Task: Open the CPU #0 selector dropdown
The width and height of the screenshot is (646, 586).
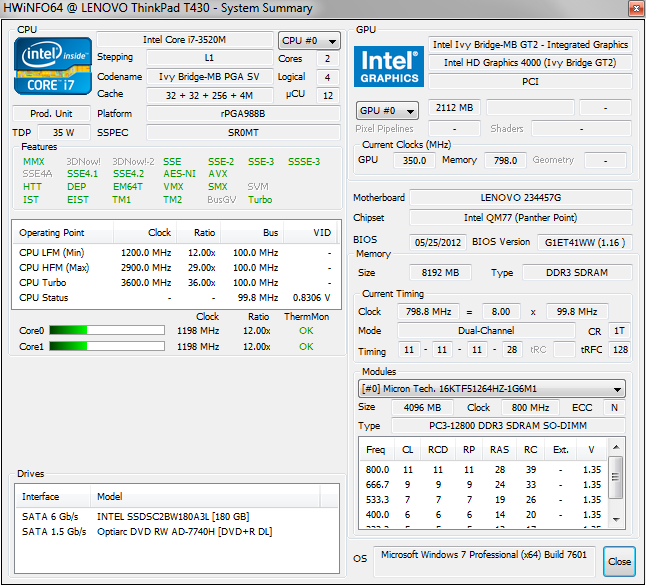Action: [309, 41]
